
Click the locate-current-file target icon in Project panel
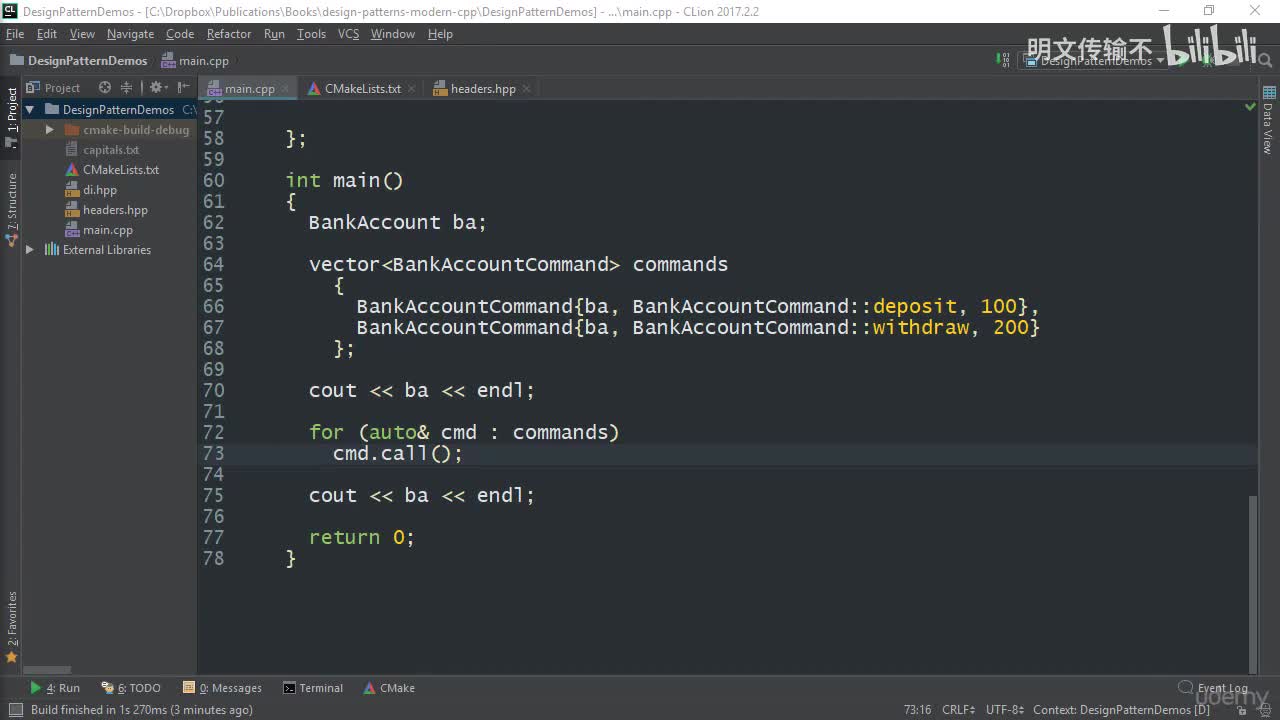105,88
